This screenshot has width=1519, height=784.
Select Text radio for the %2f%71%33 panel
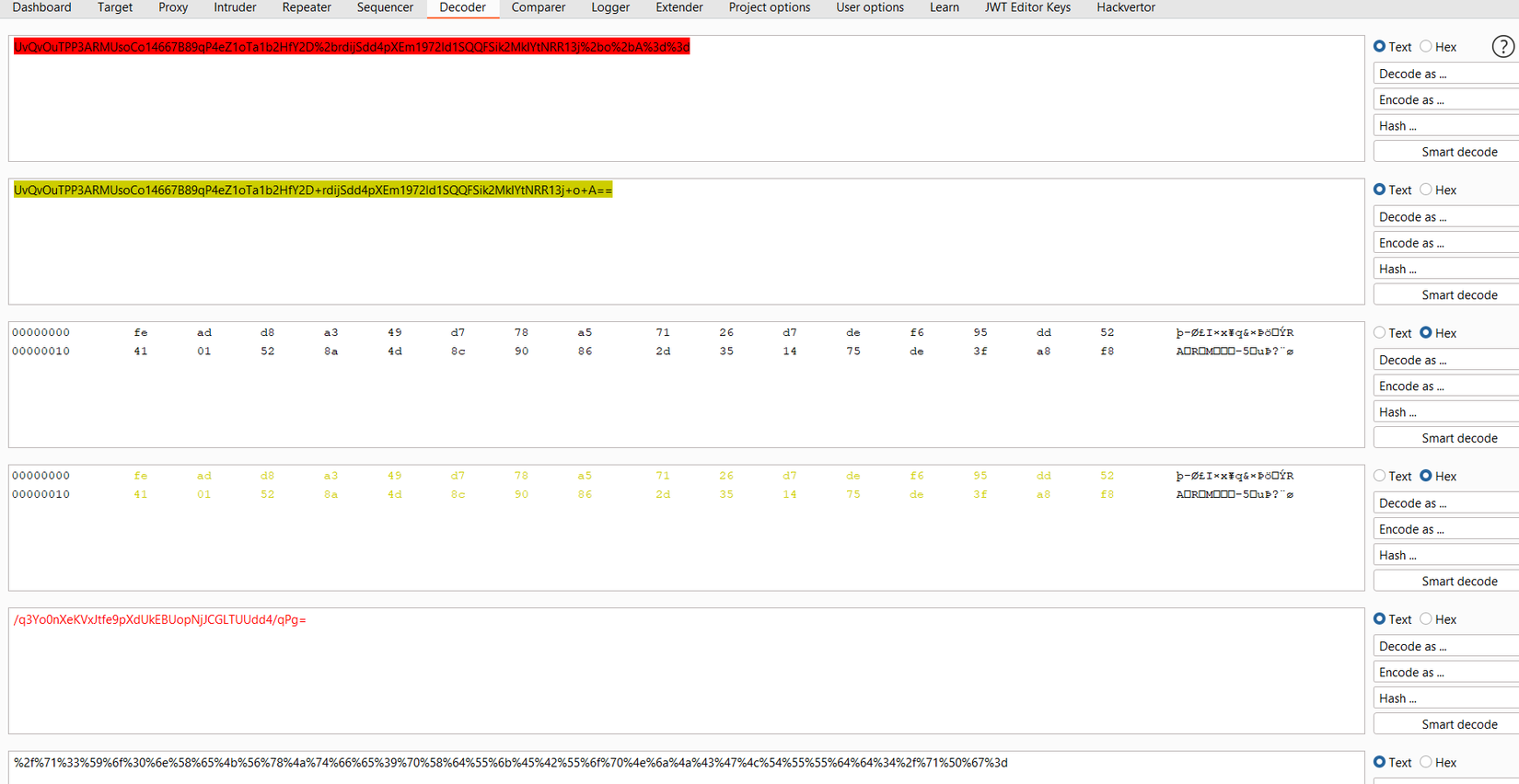coord(1379,762)
